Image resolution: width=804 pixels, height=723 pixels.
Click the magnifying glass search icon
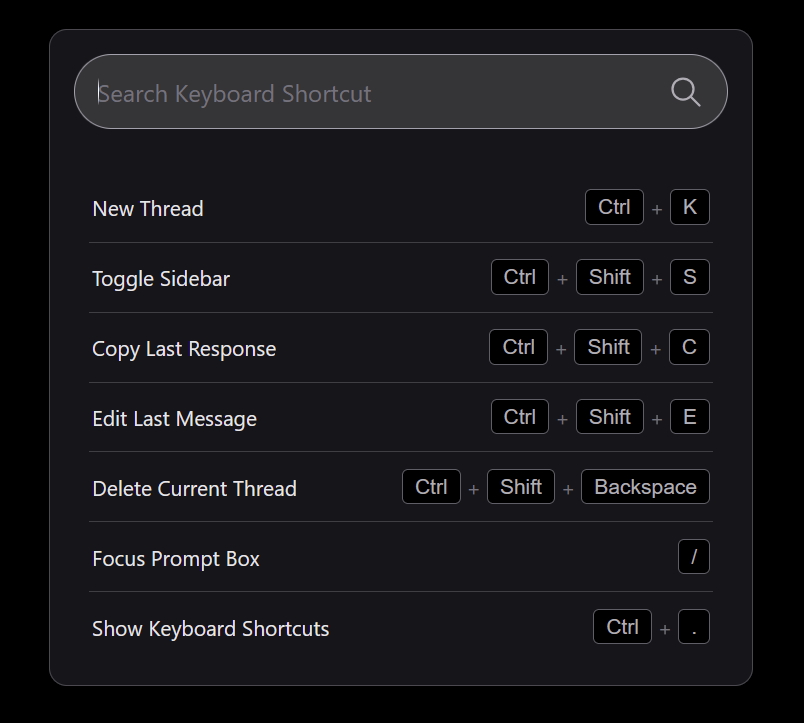[685, 92]
